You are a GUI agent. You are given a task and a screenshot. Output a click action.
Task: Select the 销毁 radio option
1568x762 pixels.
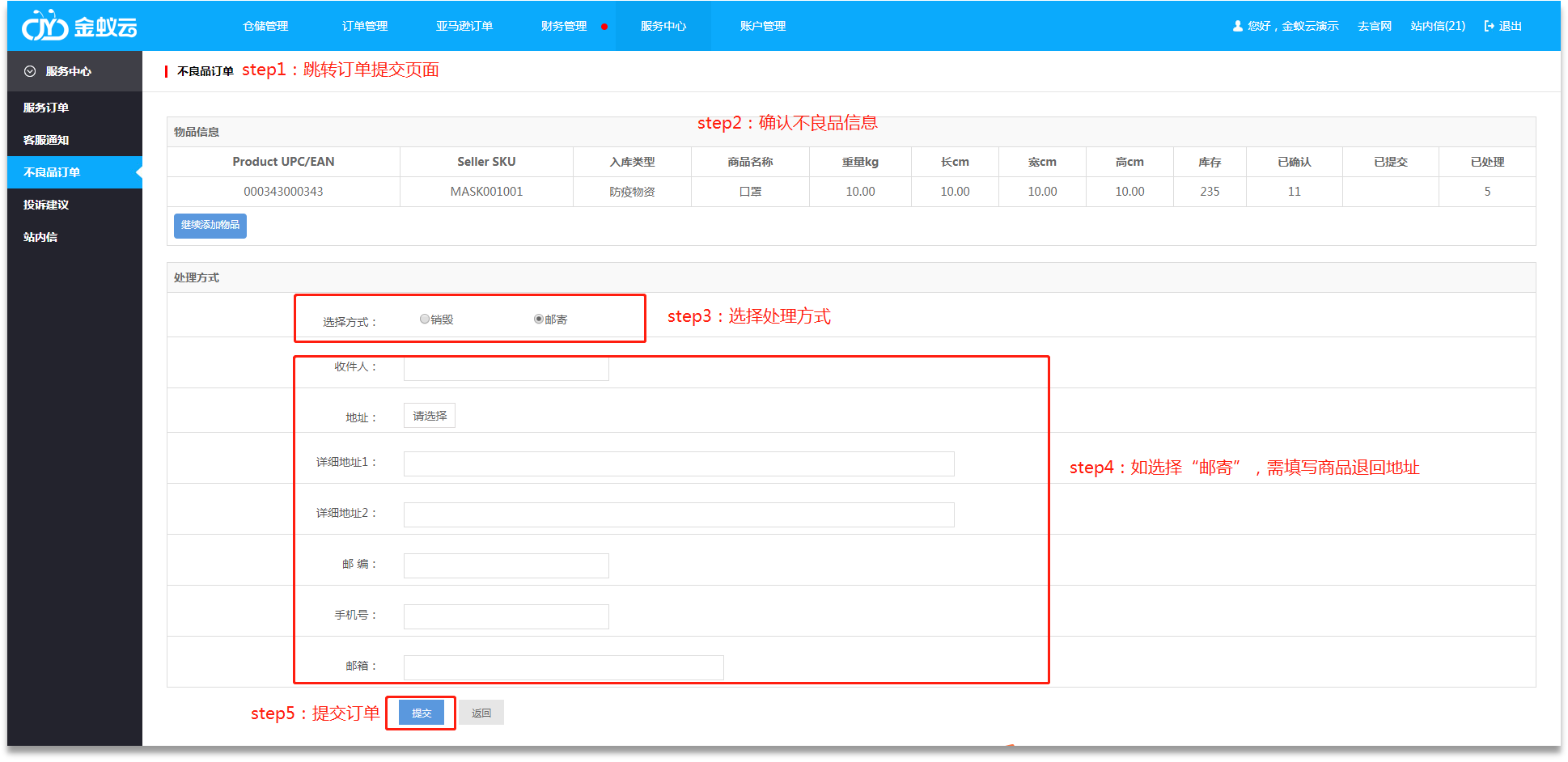(x=425, y=319)
